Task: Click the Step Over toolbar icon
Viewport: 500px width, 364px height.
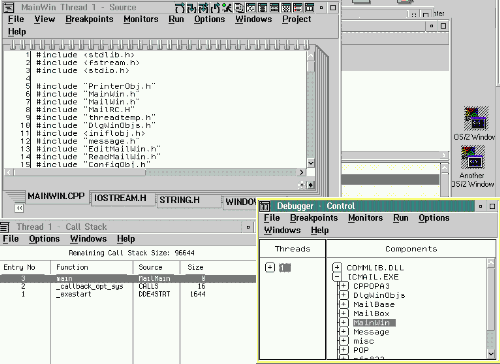Action: (180, 7)
